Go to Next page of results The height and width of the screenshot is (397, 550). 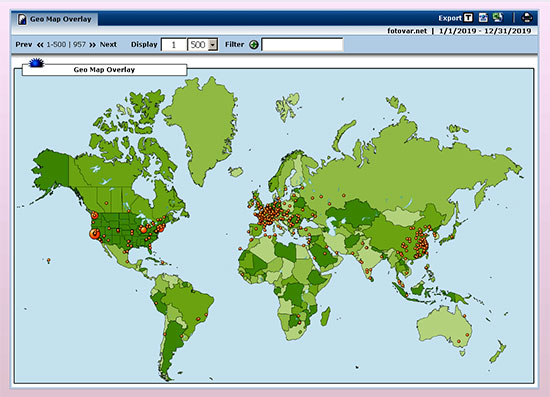[108, 45]
